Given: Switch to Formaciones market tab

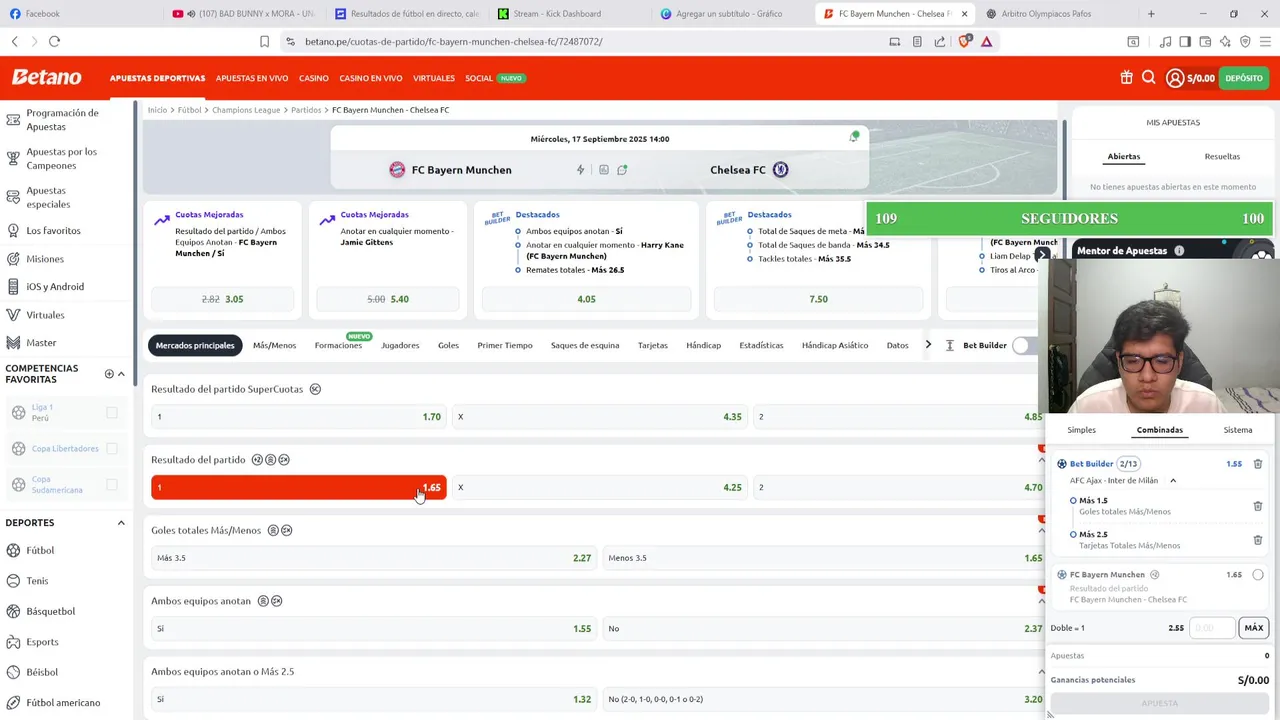Looking at the screenshot, I should coord(338,345).
